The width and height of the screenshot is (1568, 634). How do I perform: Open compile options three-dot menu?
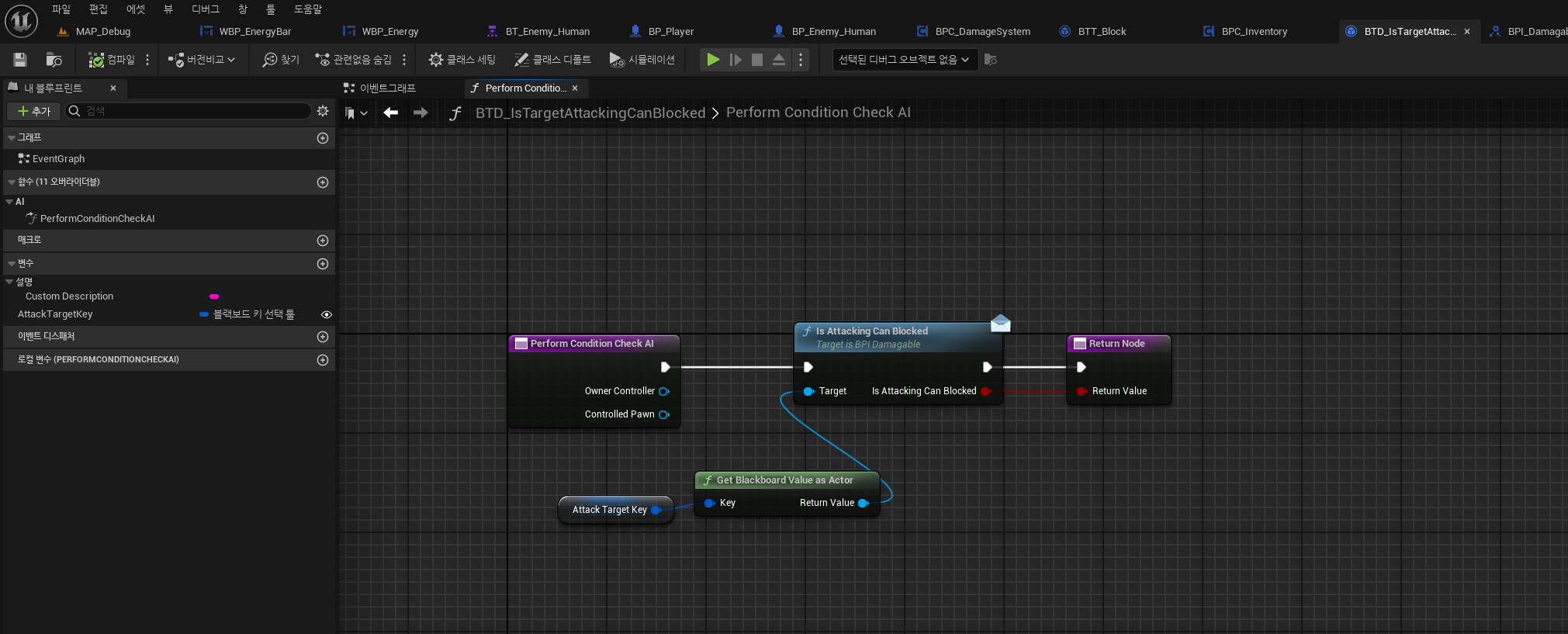click(147, 60)
